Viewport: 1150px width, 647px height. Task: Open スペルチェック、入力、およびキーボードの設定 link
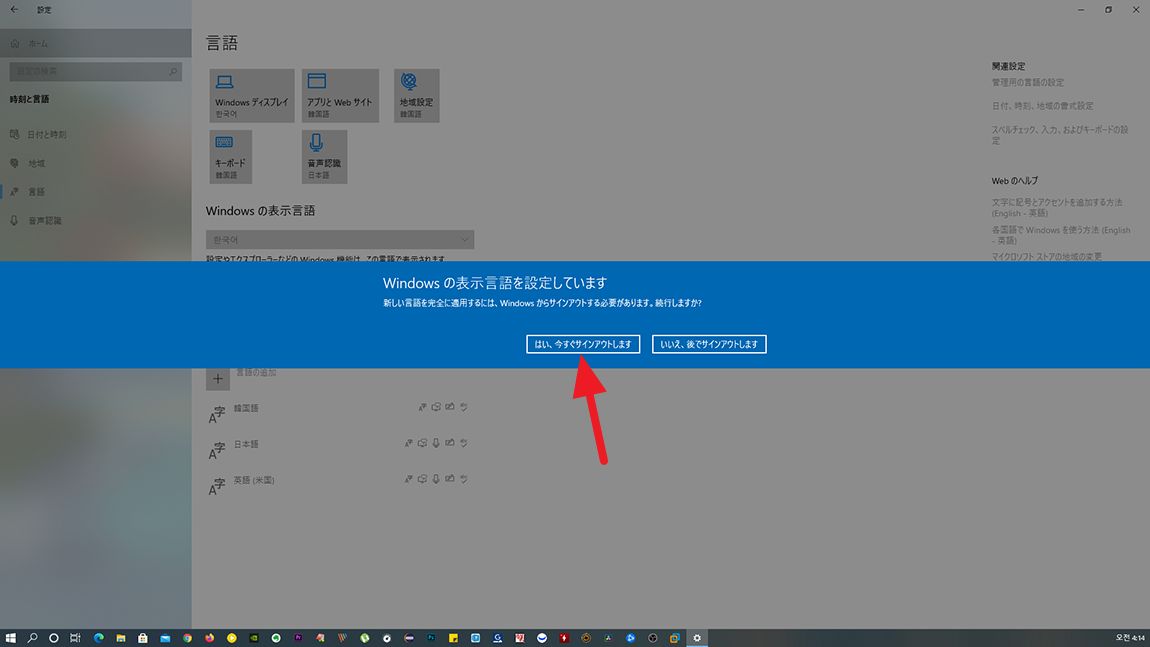[1060, 135]
